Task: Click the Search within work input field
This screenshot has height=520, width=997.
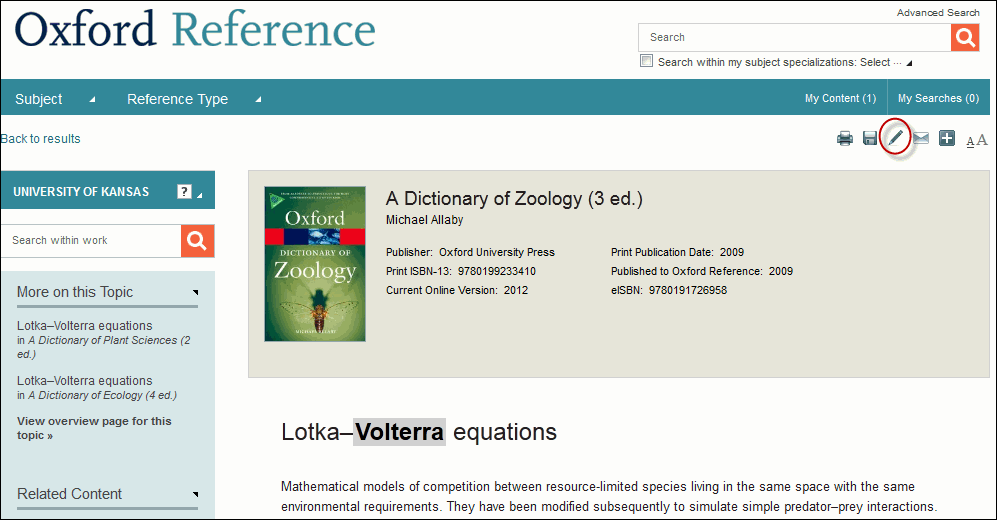Action: pyautogui.click(x=91, y=241)
